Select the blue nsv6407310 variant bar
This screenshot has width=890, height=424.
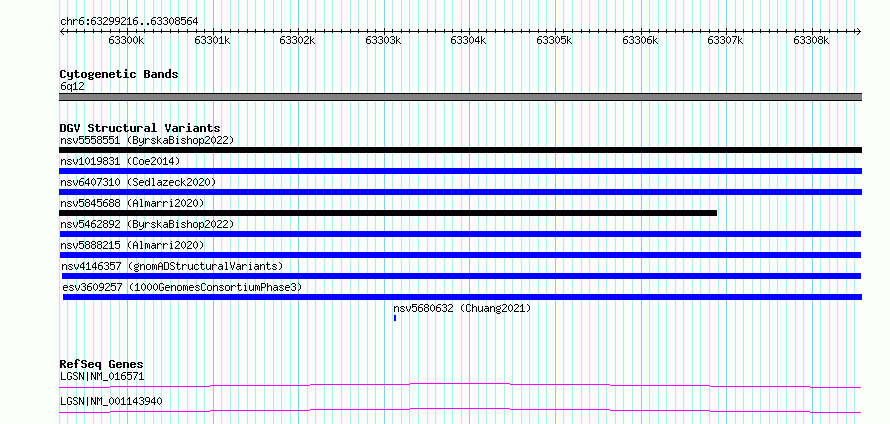[x=460, y=192]
